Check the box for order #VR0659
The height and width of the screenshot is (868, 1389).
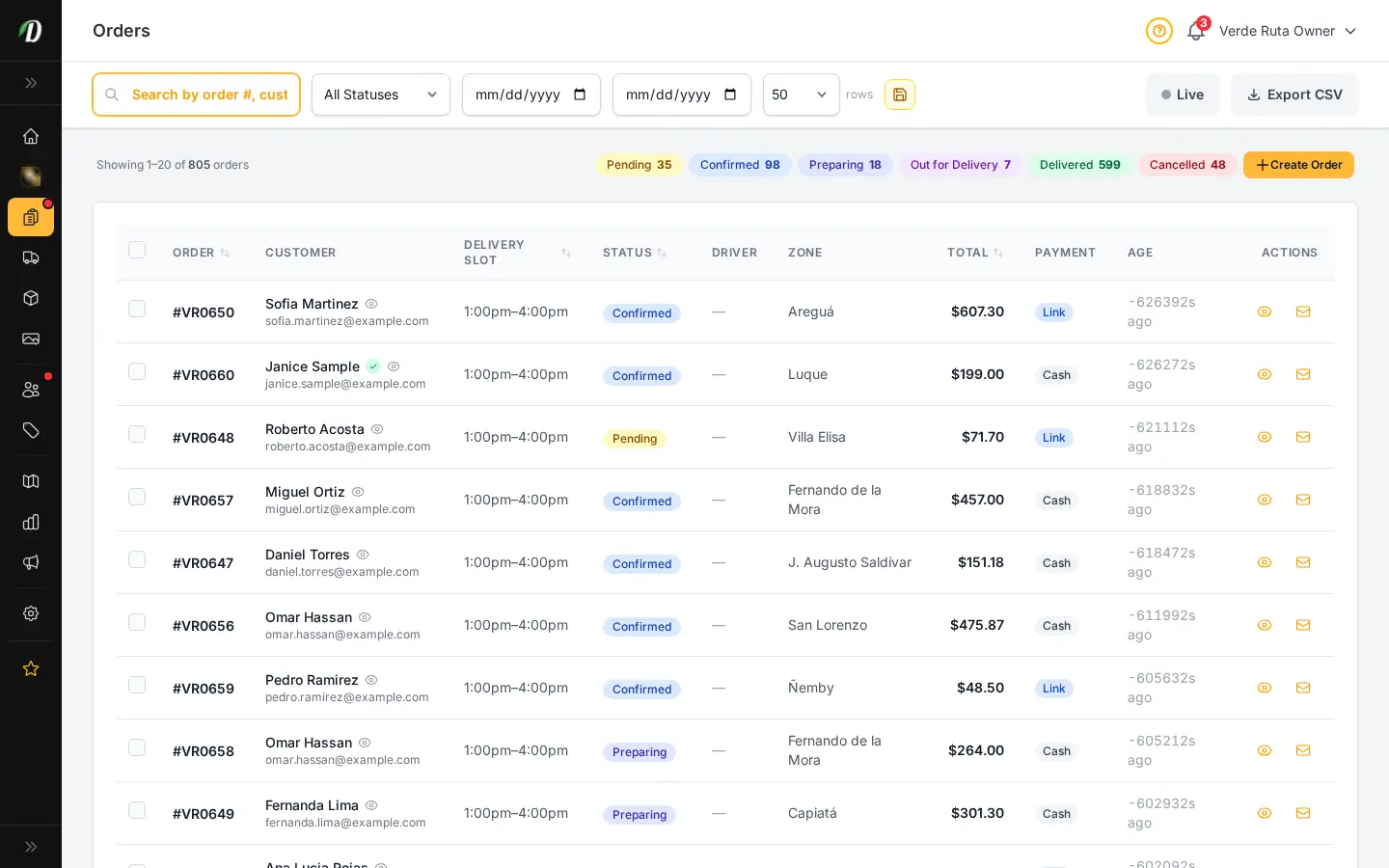[x=137, y=685]
